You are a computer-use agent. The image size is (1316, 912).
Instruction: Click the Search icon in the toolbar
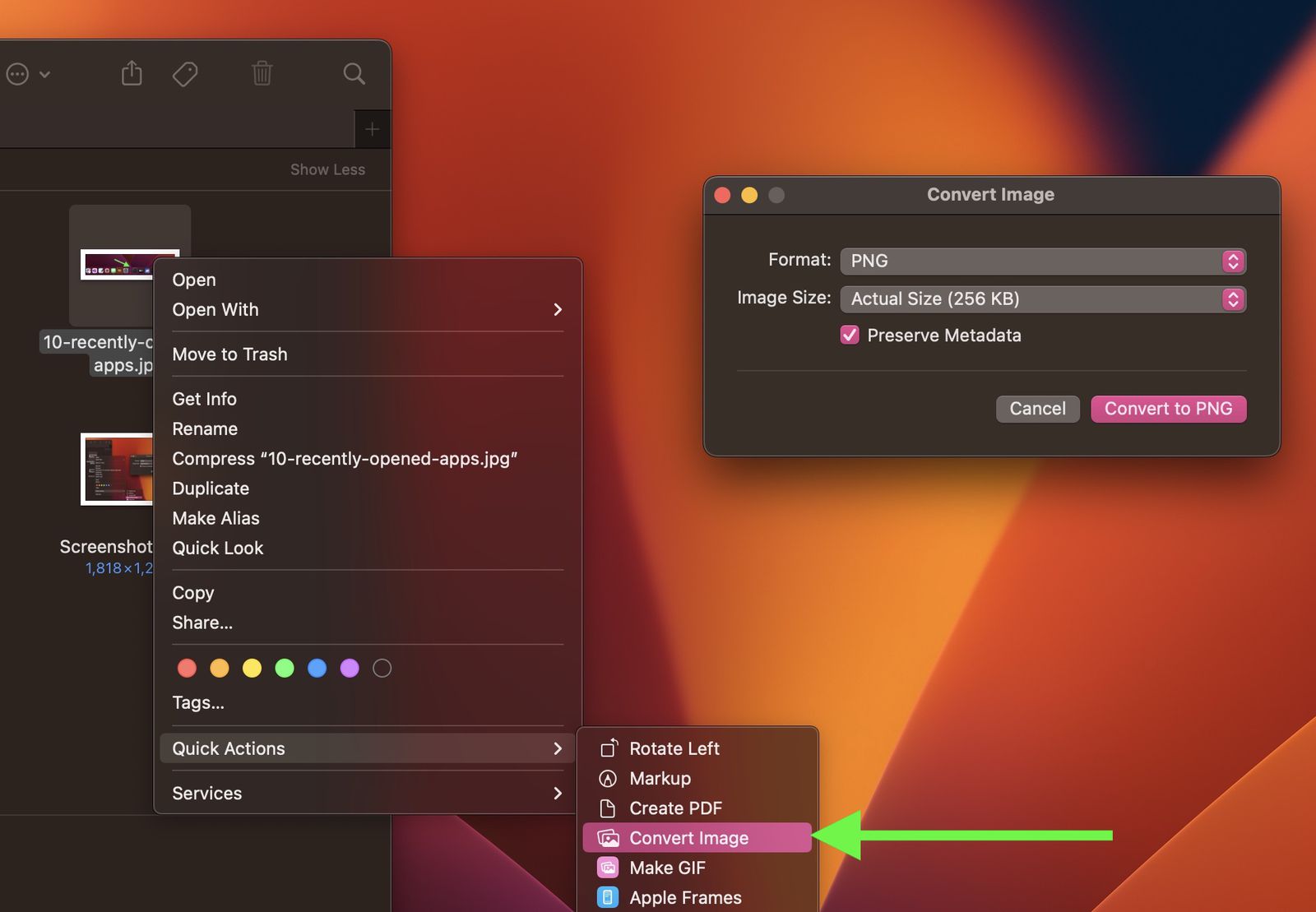[x=354, y=72]
